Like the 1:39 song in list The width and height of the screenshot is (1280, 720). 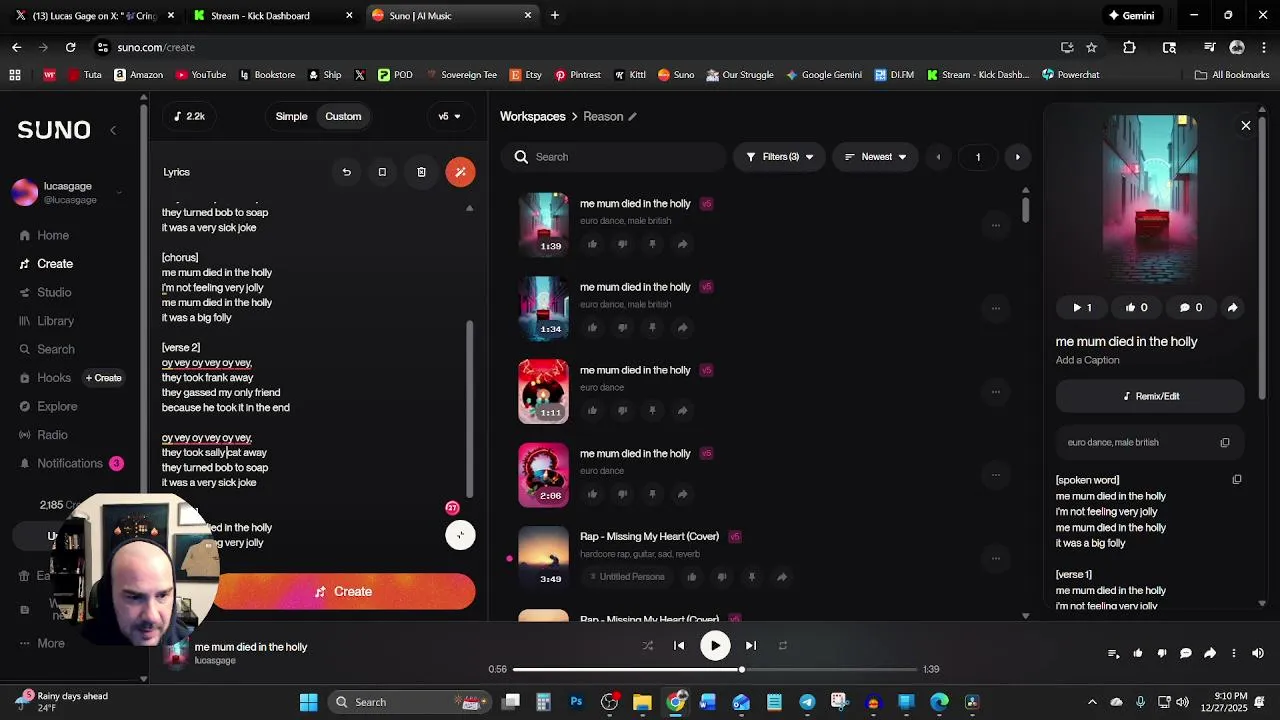click(592, 244)
